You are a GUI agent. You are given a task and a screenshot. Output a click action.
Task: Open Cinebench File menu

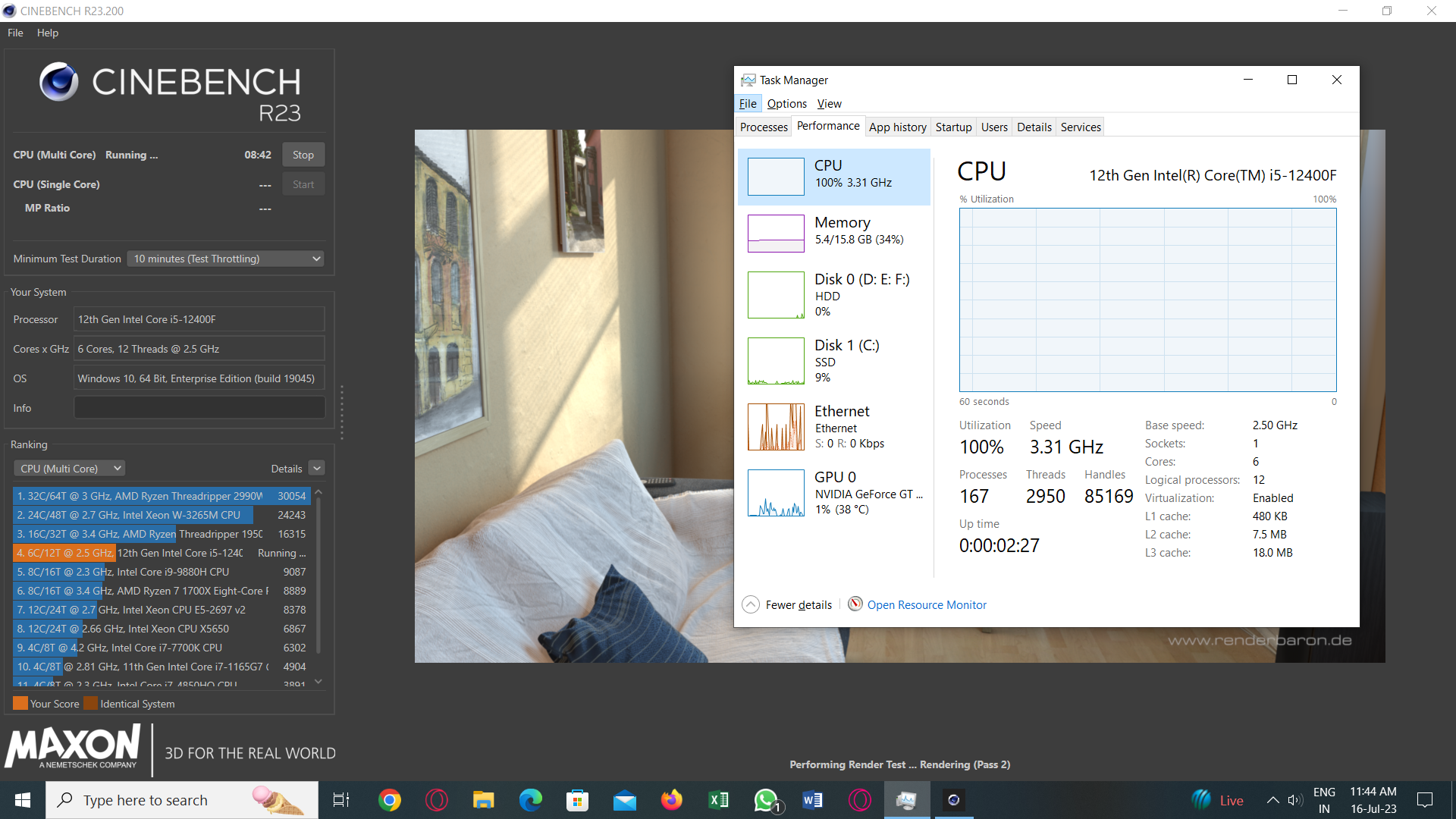pos(15,33)
